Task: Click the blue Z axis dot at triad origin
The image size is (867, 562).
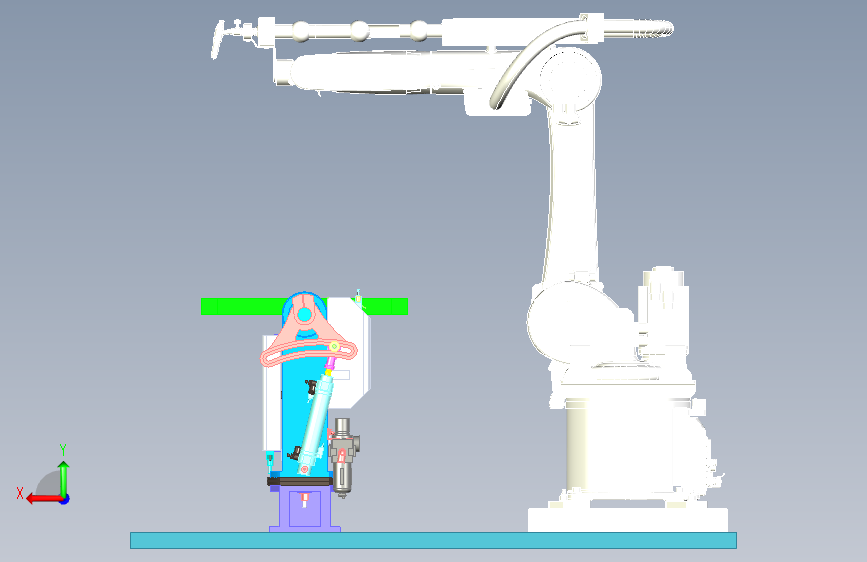Action: pos(64,499)
